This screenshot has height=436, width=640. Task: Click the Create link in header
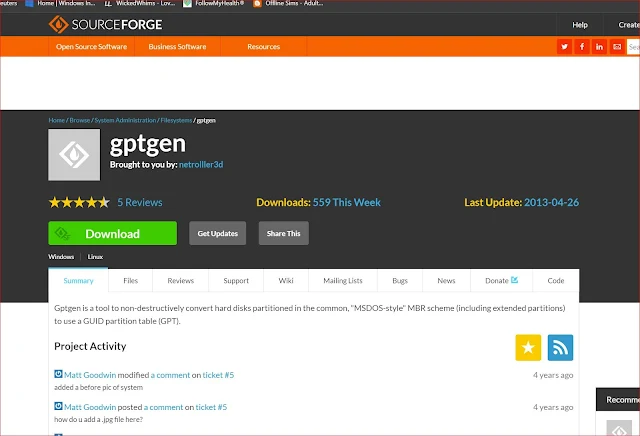coord(629,25)
